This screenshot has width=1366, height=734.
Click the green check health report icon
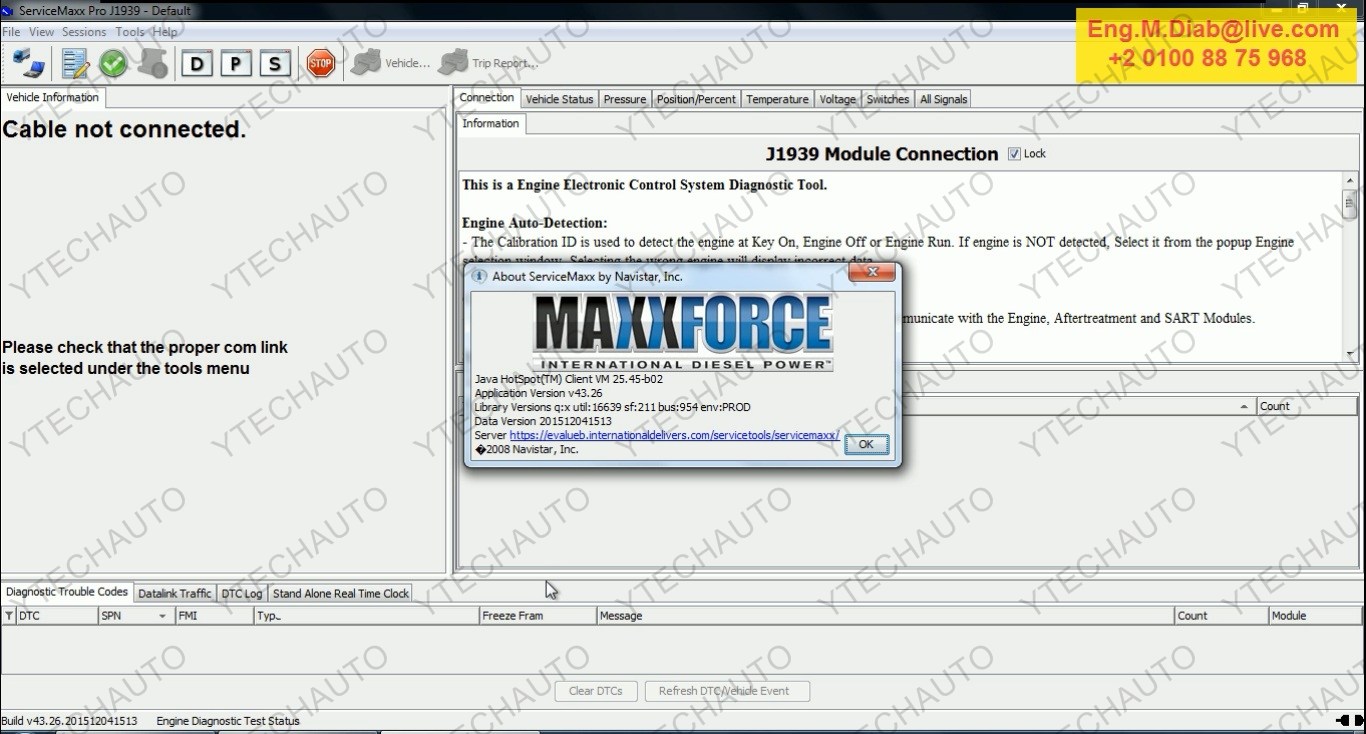113,62
